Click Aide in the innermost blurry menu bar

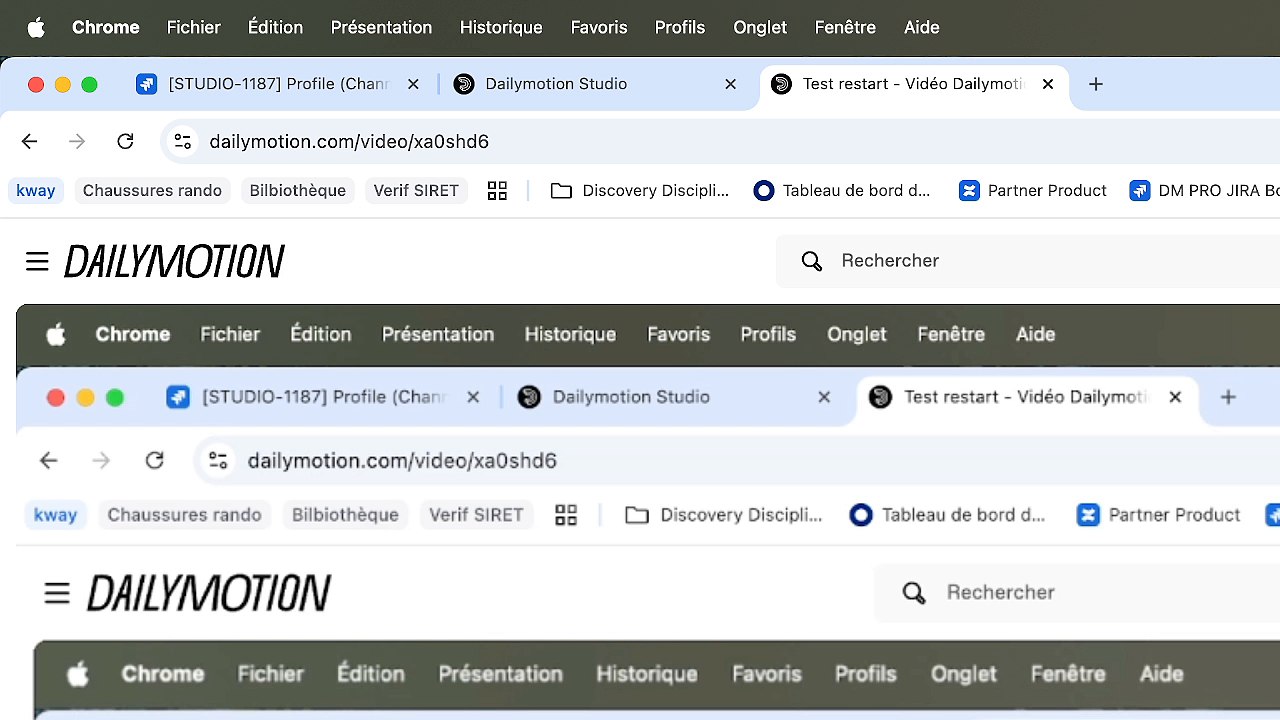coord(1161,674)
